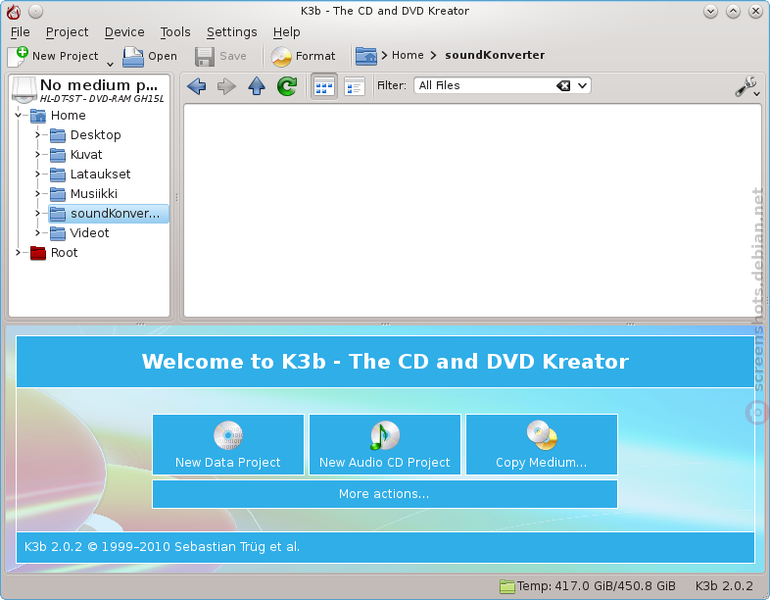Image resolution: width=770 pixels, height=600 pixels.
Task: Click the disabled Save toolbar button
Action: (x=220, y=56)
